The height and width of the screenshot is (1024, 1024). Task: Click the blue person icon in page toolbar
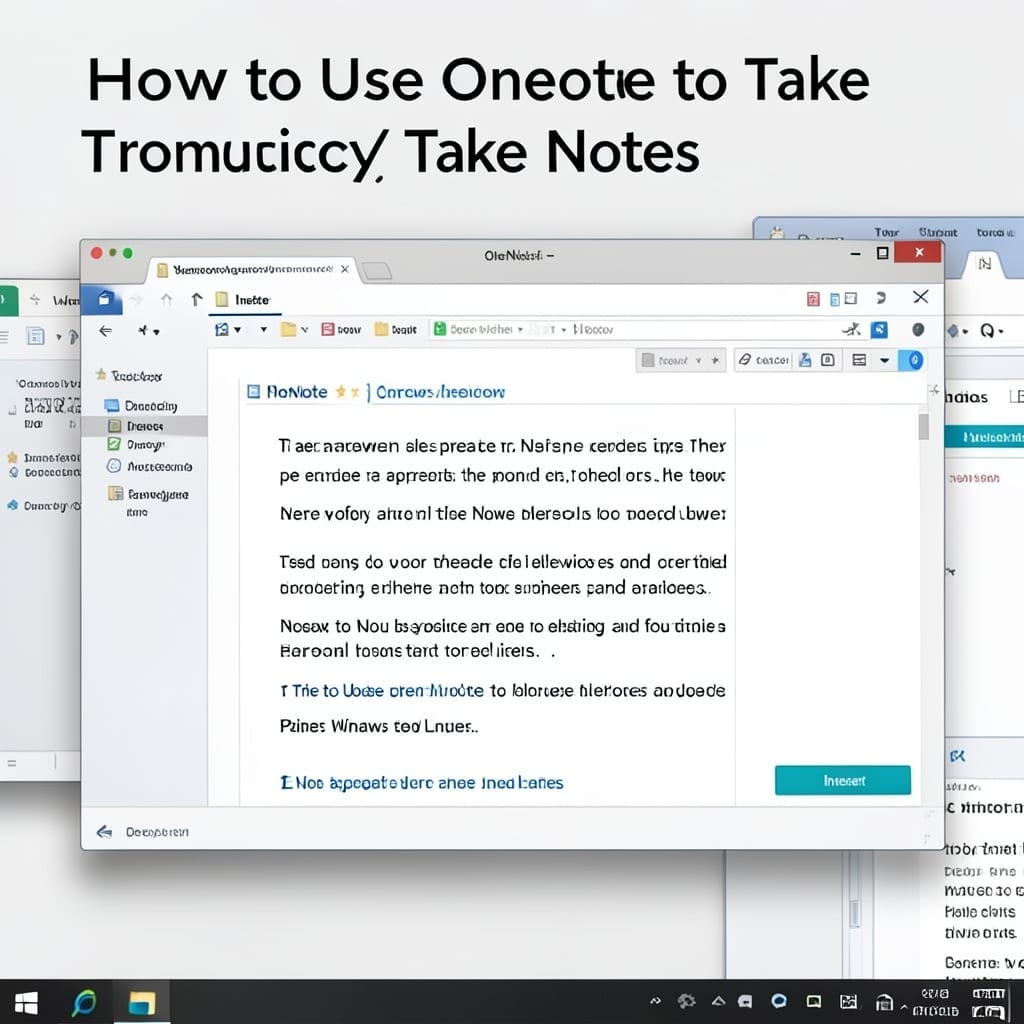pyautogui.click(x=805, y=359)
